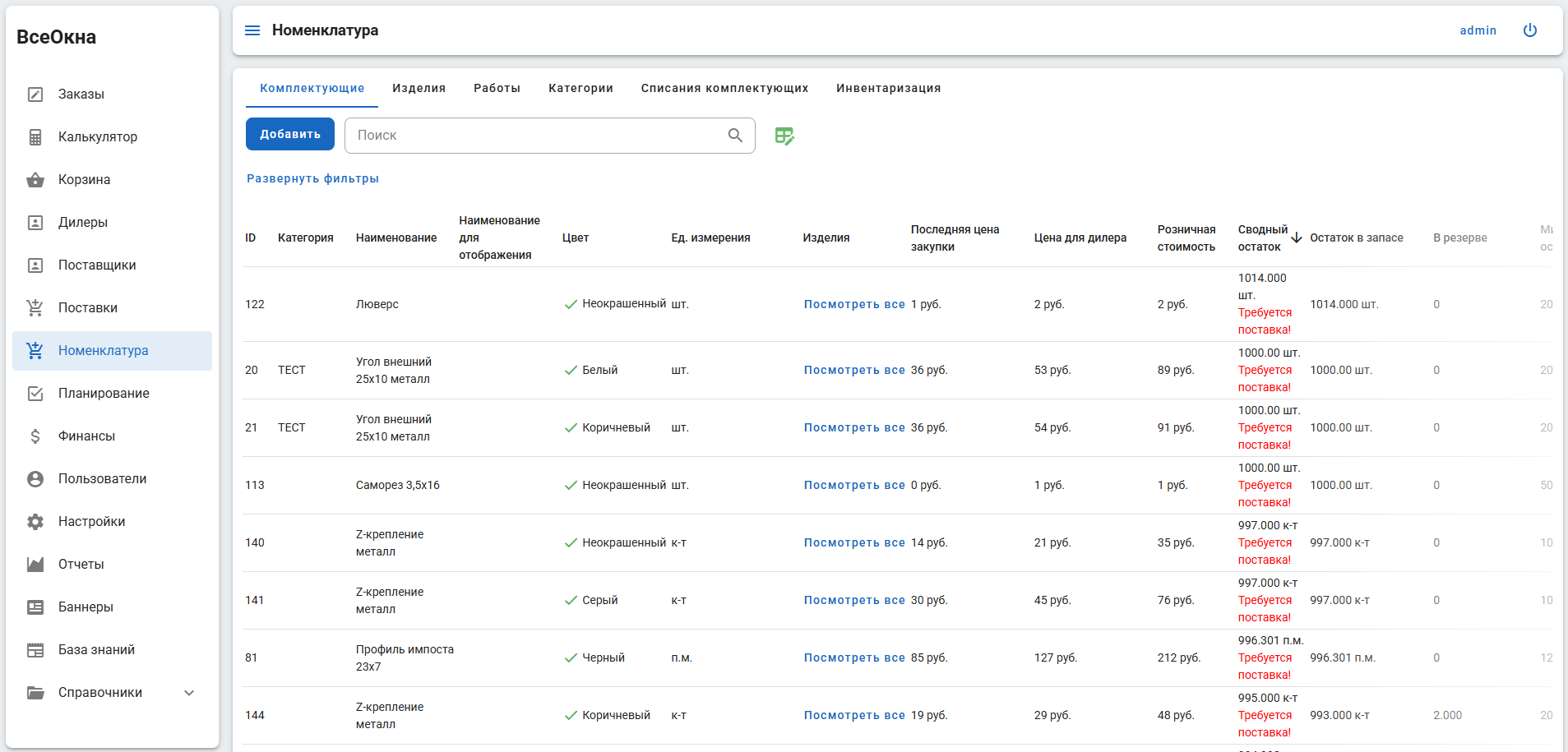Click the Баннеры sidebar icon
The width and height of the screenshot is (1568, 752).
35,607
